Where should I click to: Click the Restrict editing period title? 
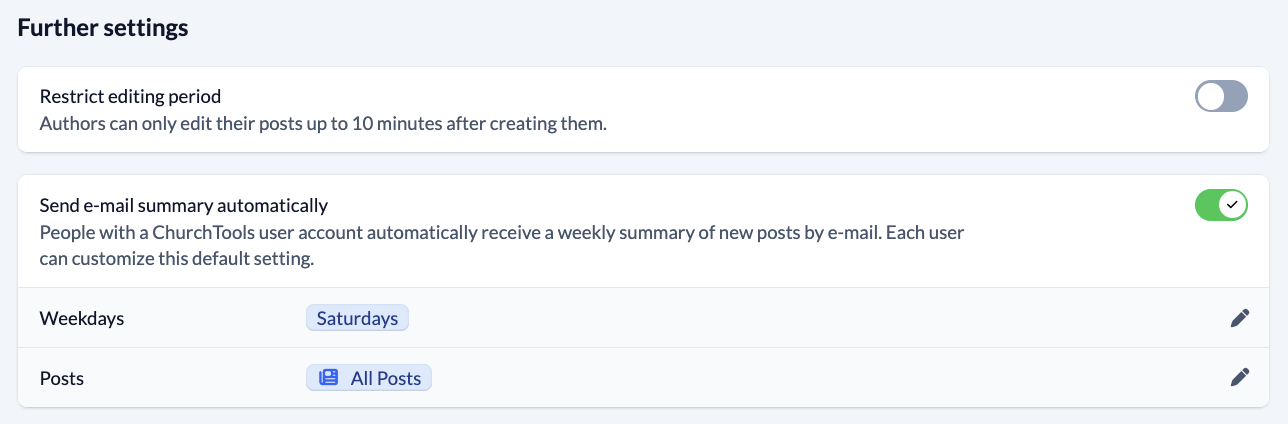(130, 97)
